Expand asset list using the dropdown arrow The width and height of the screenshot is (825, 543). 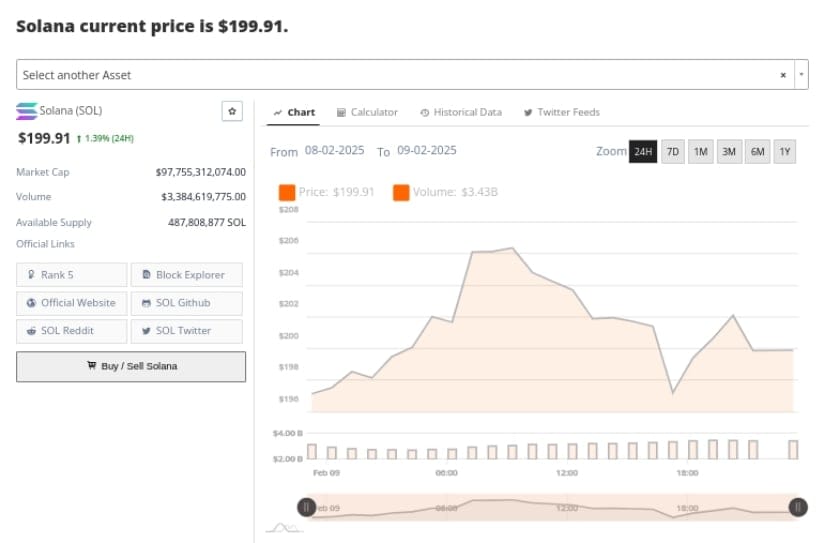tap(800, 75)
